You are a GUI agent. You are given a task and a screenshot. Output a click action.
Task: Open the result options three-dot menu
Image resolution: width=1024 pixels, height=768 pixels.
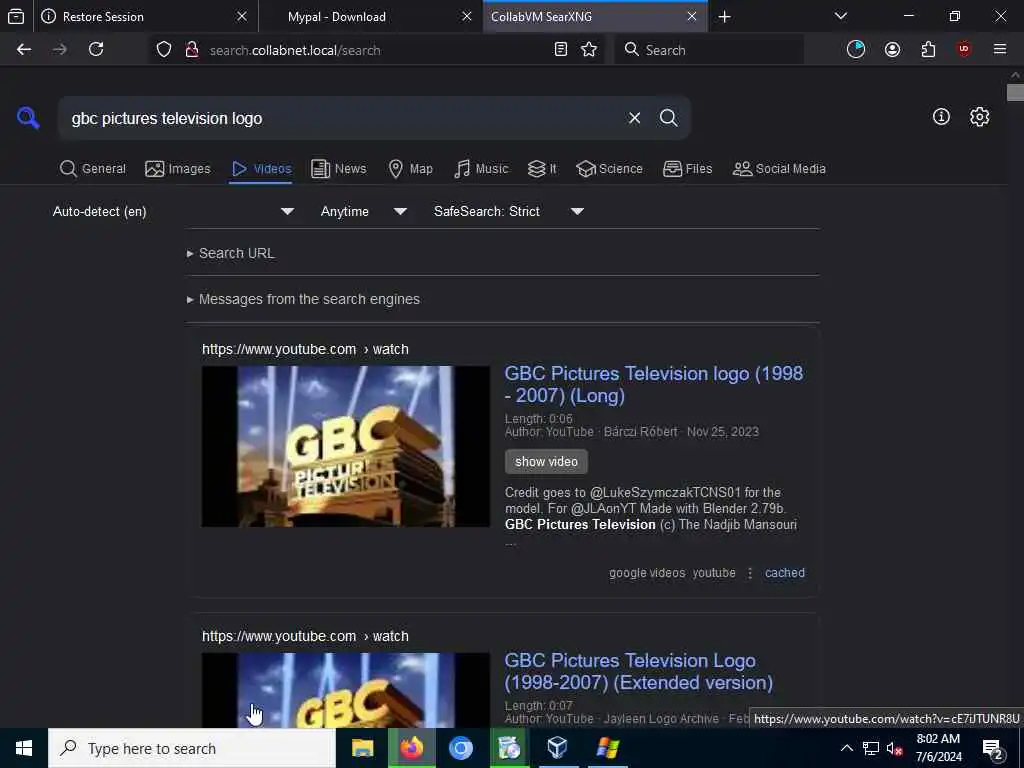click(x=750, y=573)
